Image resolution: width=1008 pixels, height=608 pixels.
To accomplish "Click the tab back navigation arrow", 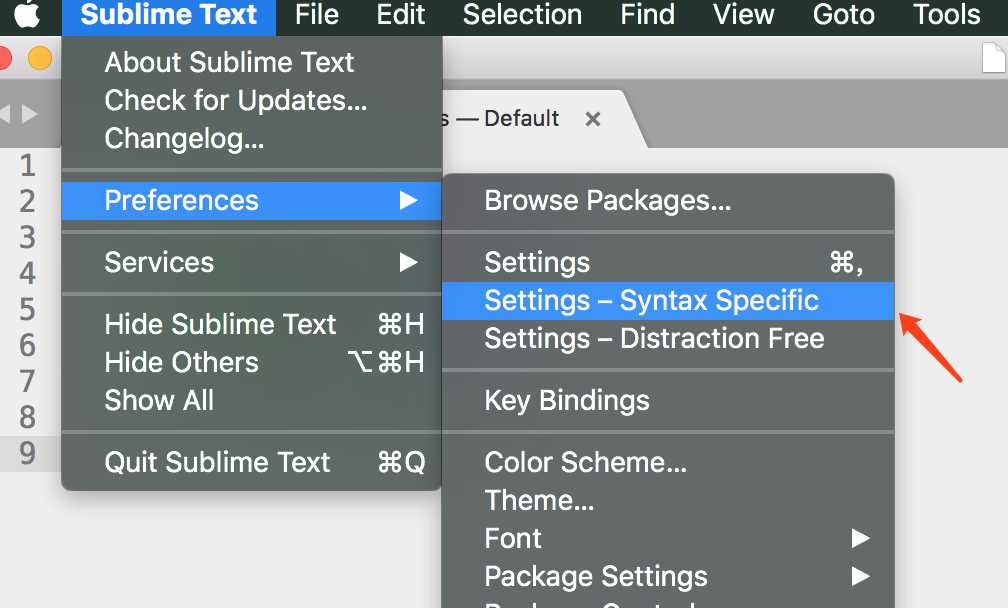I will (5, 114).
